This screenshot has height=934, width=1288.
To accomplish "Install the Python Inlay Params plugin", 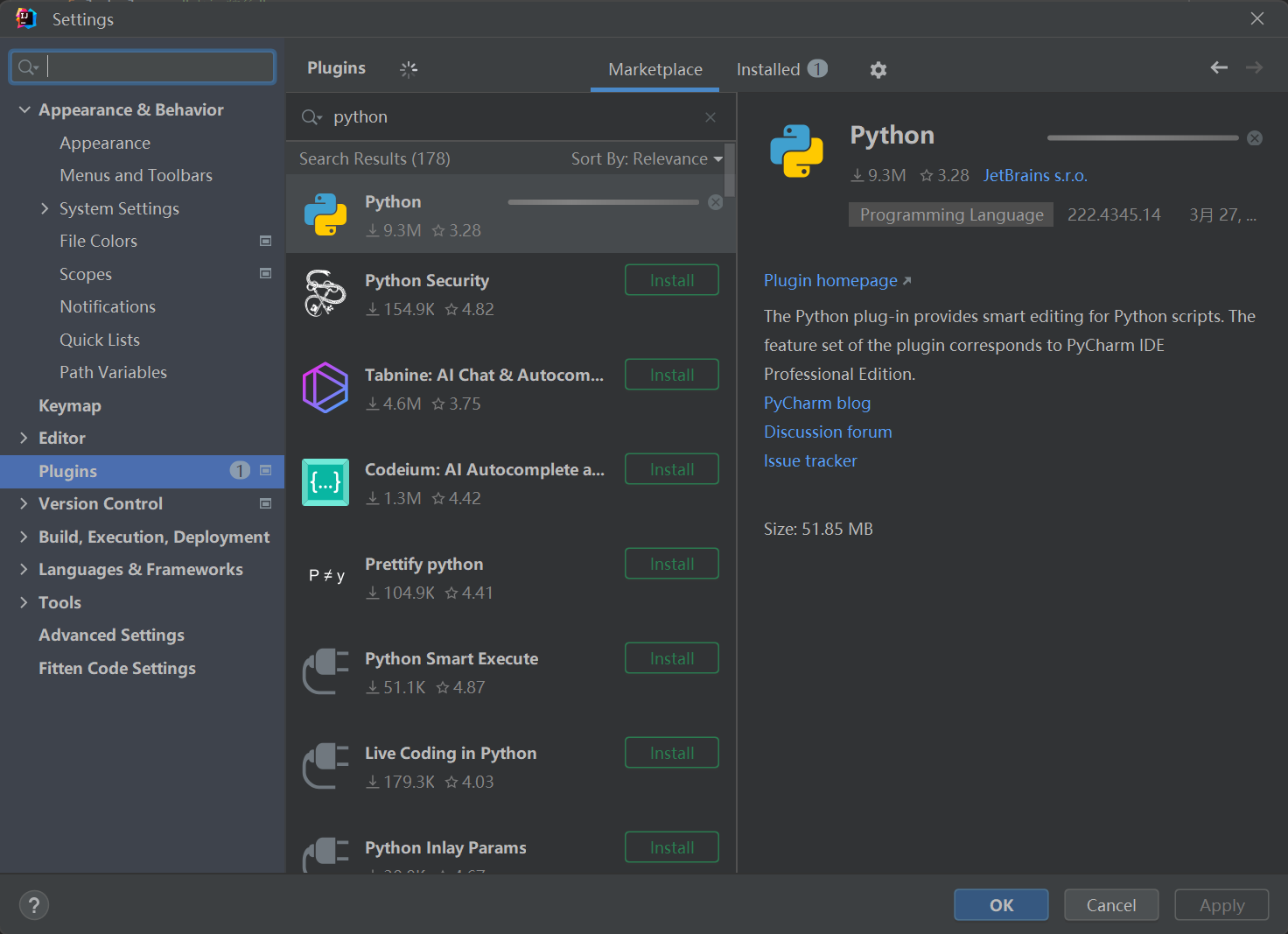I will pos(672,847).
